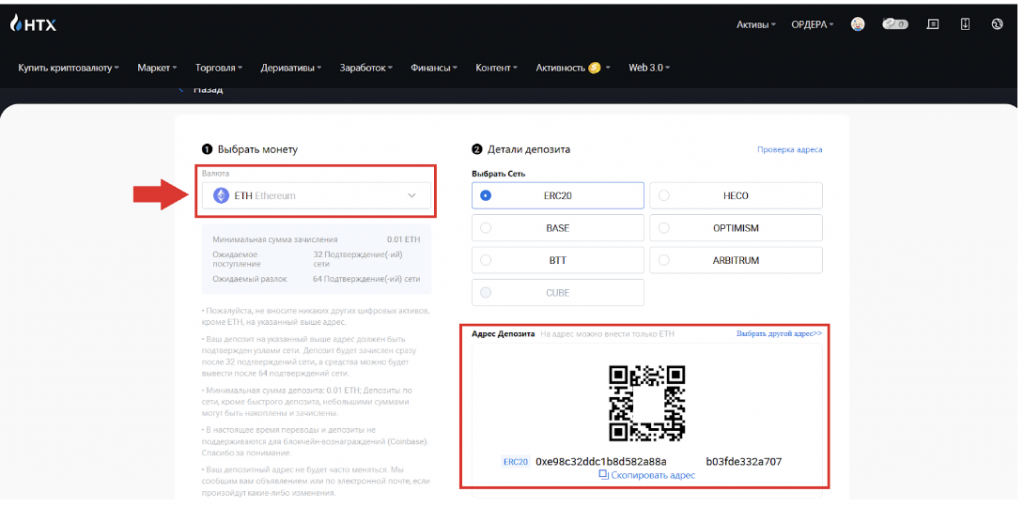Click the Ожидаемый разлок label

pos(249,279)
